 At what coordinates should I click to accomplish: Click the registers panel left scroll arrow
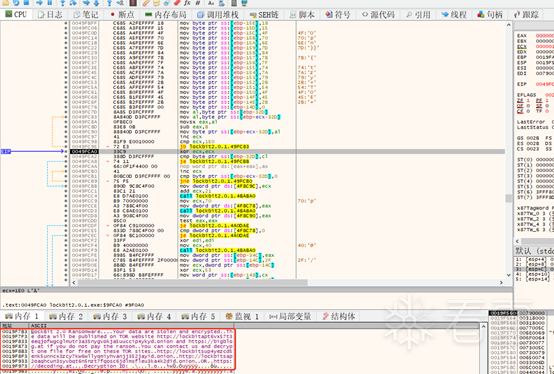coord(517,241)
